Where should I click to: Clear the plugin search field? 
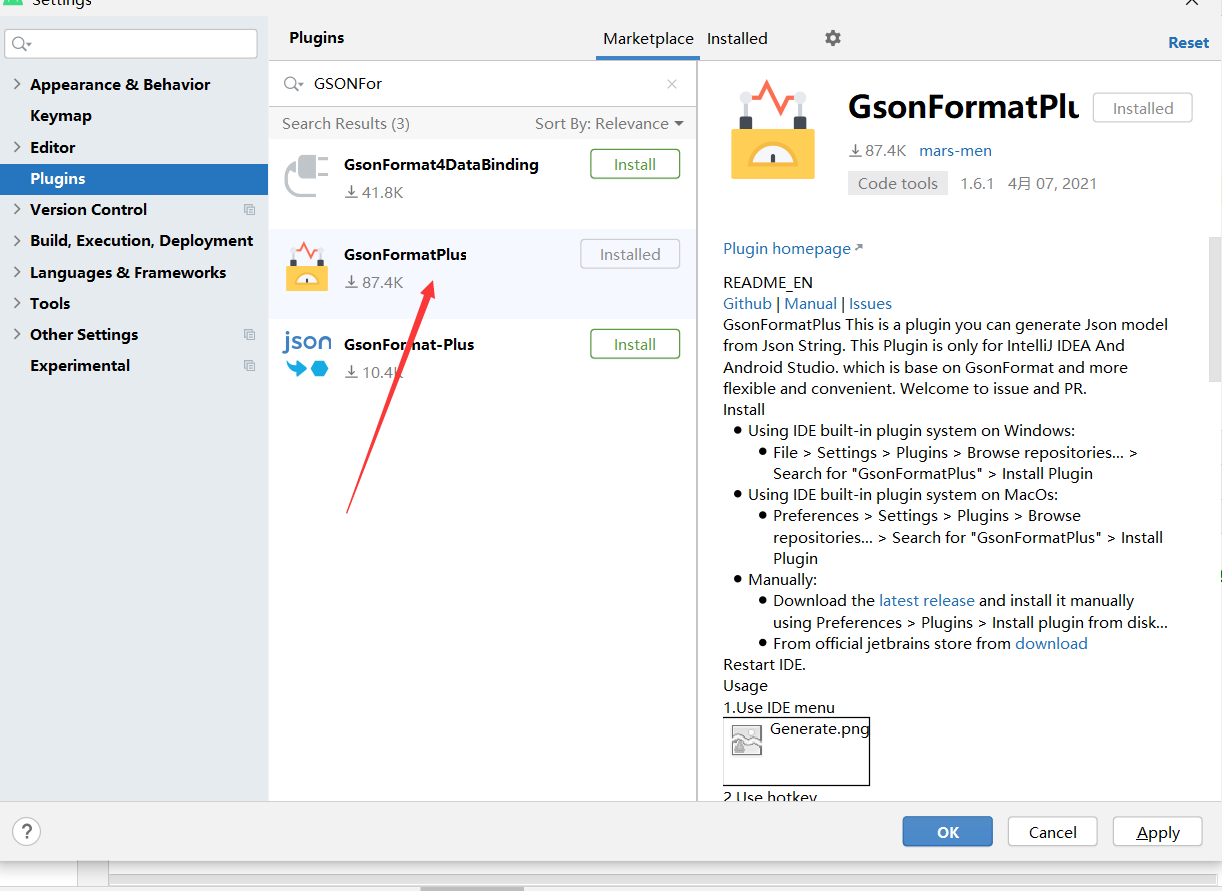[672, 84]
